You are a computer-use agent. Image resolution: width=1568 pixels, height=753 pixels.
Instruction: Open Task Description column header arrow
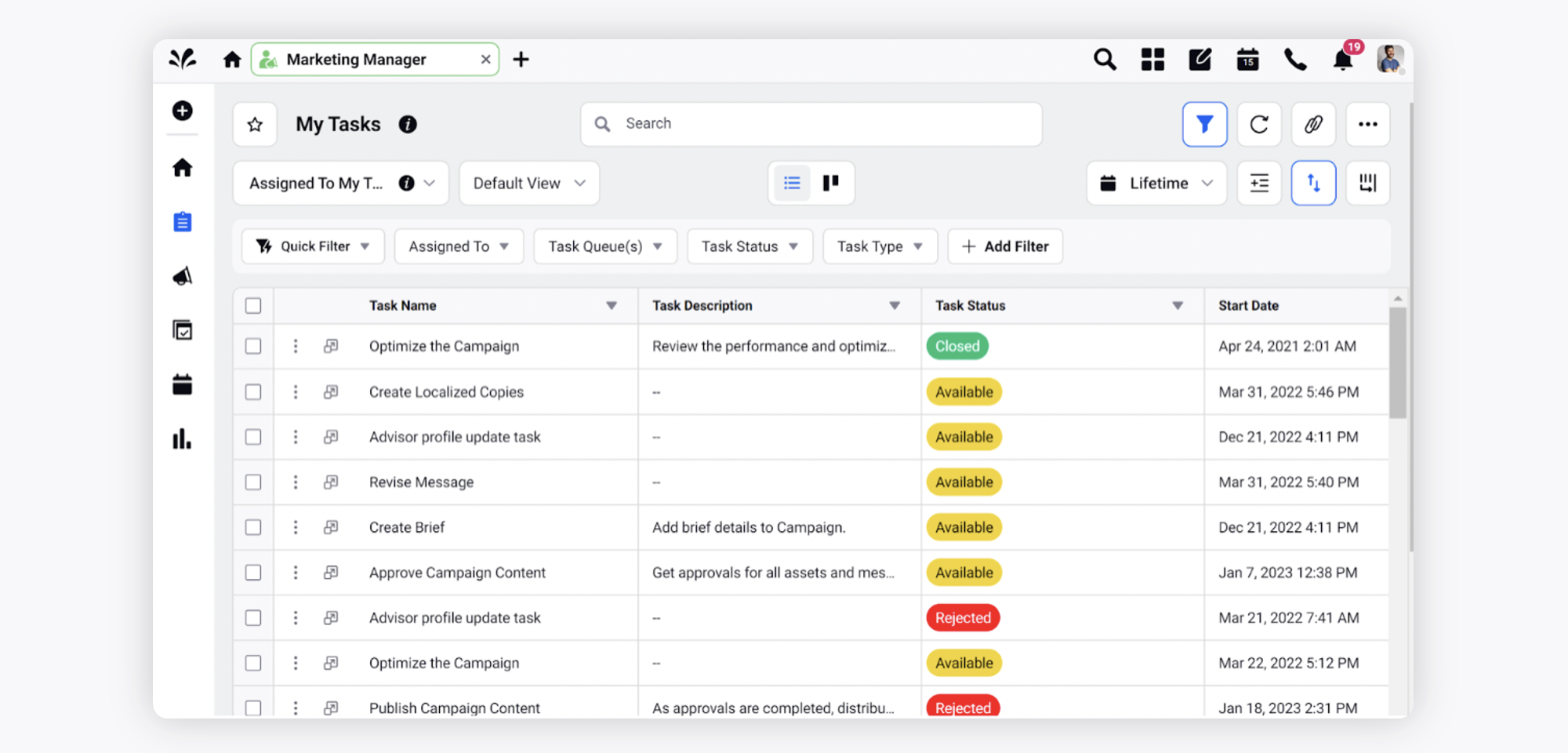(x=895, y=306)
